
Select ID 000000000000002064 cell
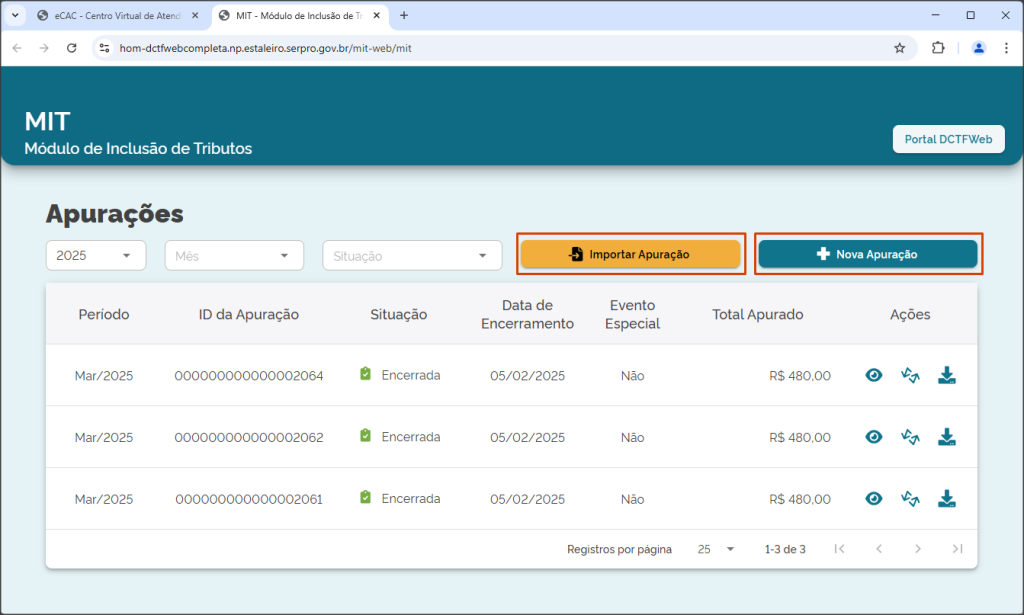(249, 375)
